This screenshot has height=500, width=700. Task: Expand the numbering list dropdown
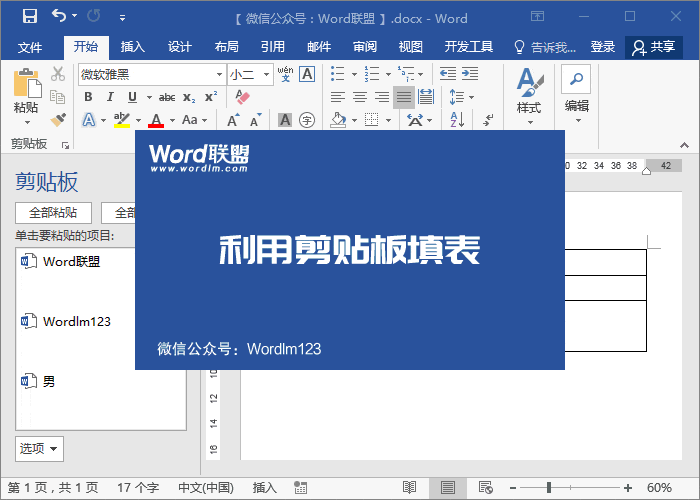point(388,74)
